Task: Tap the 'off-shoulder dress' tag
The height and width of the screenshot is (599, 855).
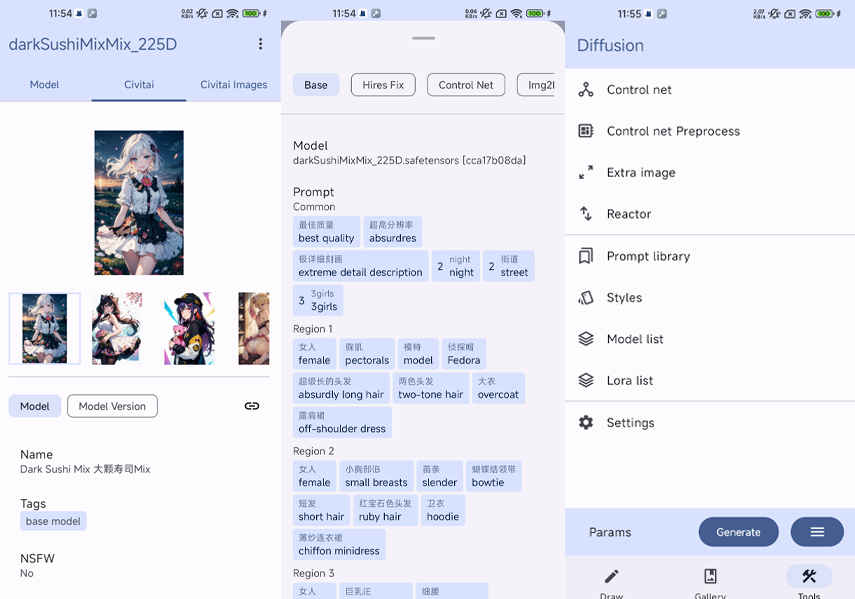Action: pyautogui.click(x=342, y=422)
